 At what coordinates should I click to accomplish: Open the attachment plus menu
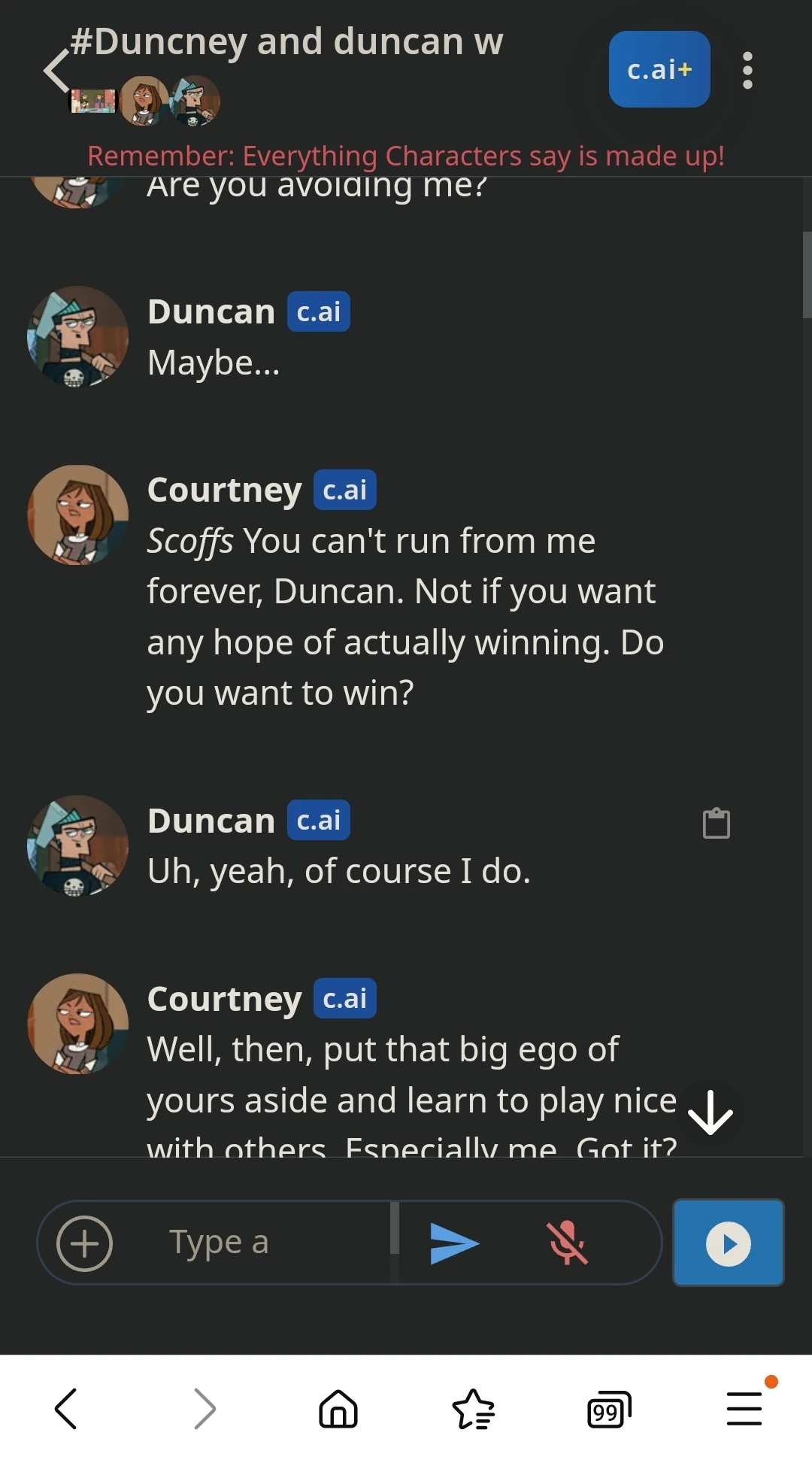tap(83, 1242)
